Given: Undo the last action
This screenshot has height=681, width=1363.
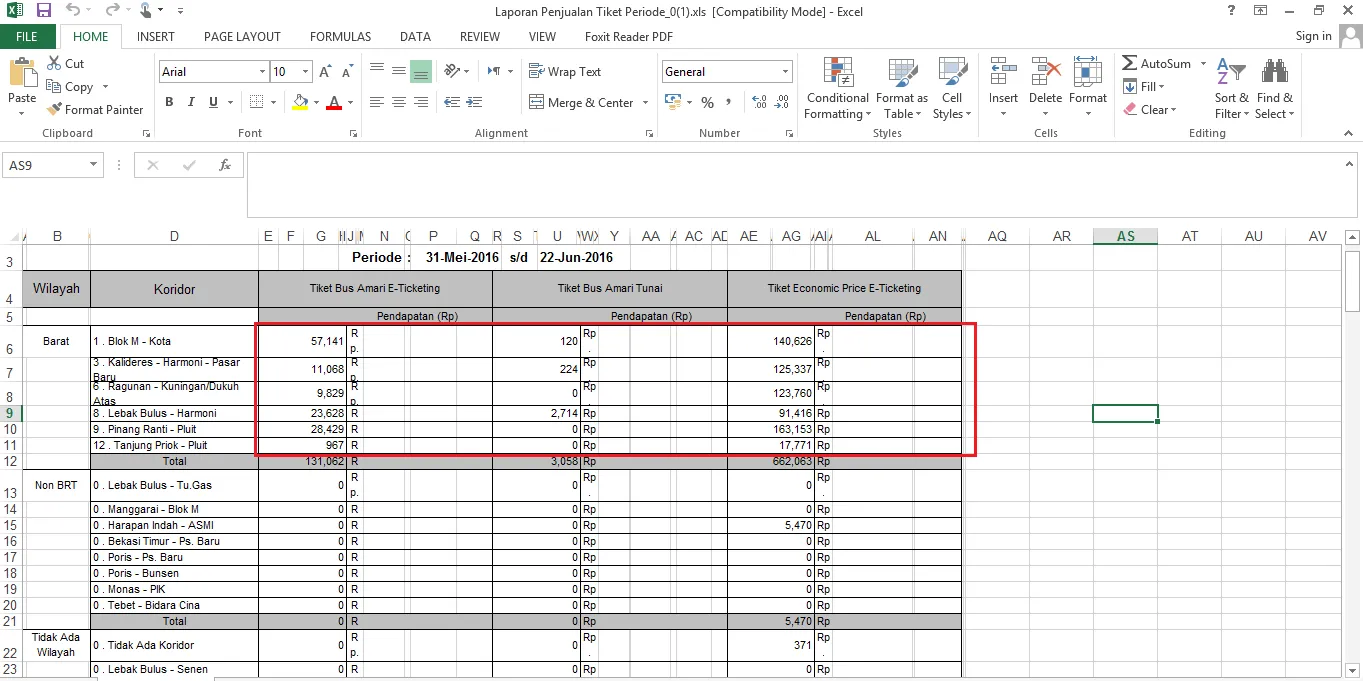Looking at the screenshot, I should 73,11.
